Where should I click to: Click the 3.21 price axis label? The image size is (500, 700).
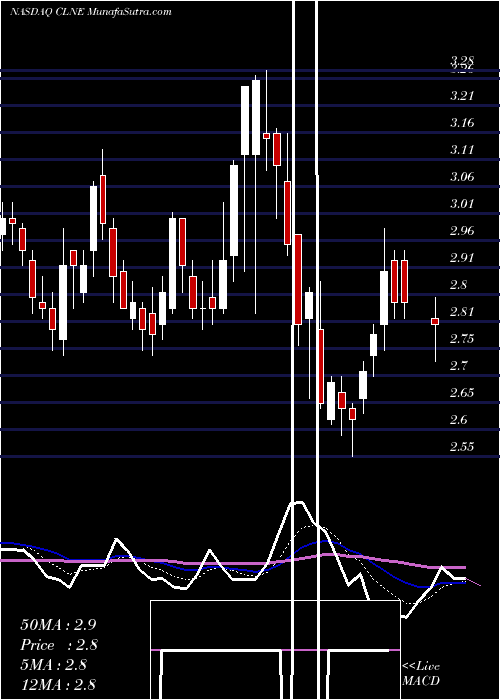point(462,96)
